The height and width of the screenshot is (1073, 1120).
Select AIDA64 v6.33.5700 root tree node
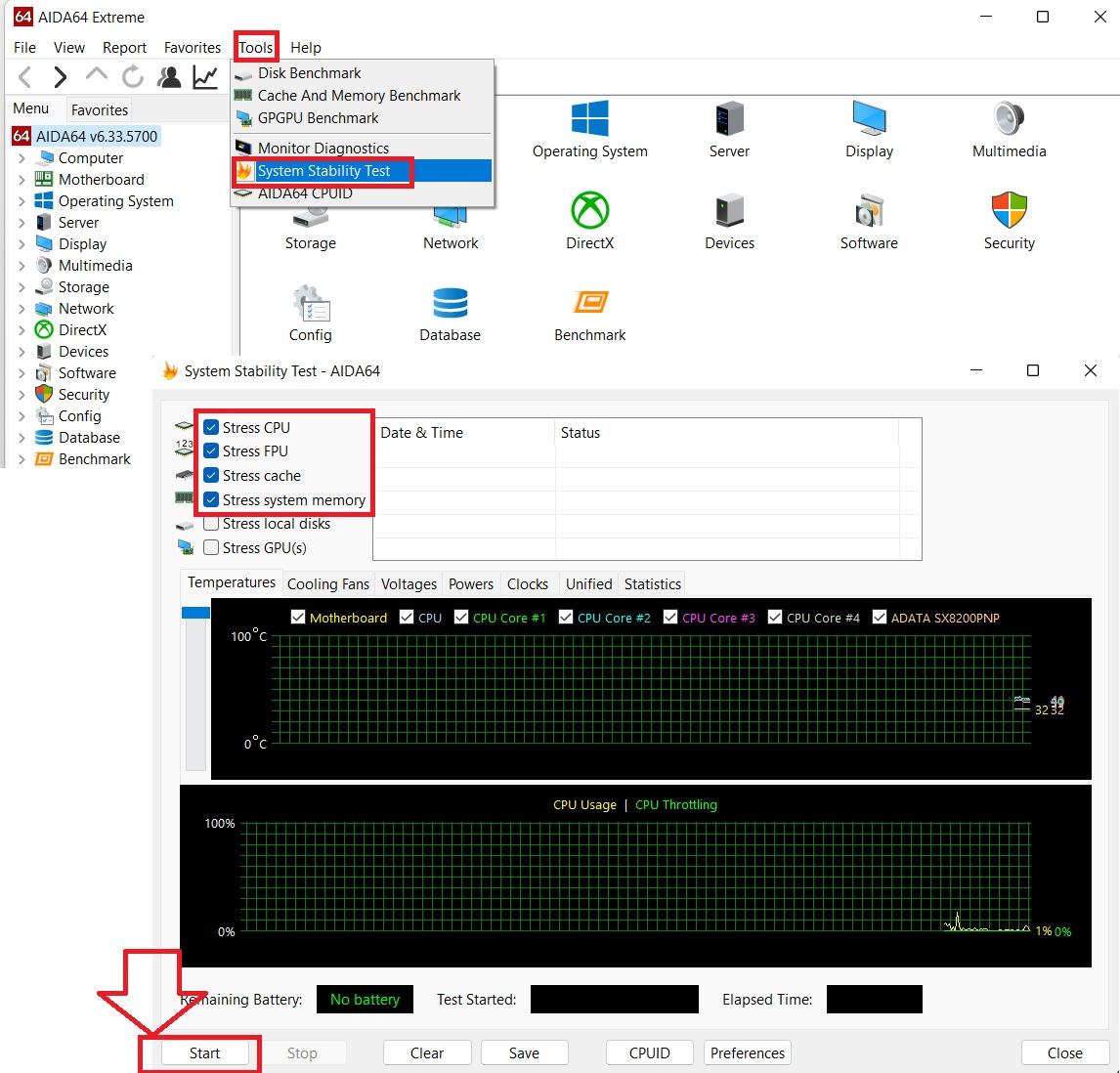click(87, 136)
